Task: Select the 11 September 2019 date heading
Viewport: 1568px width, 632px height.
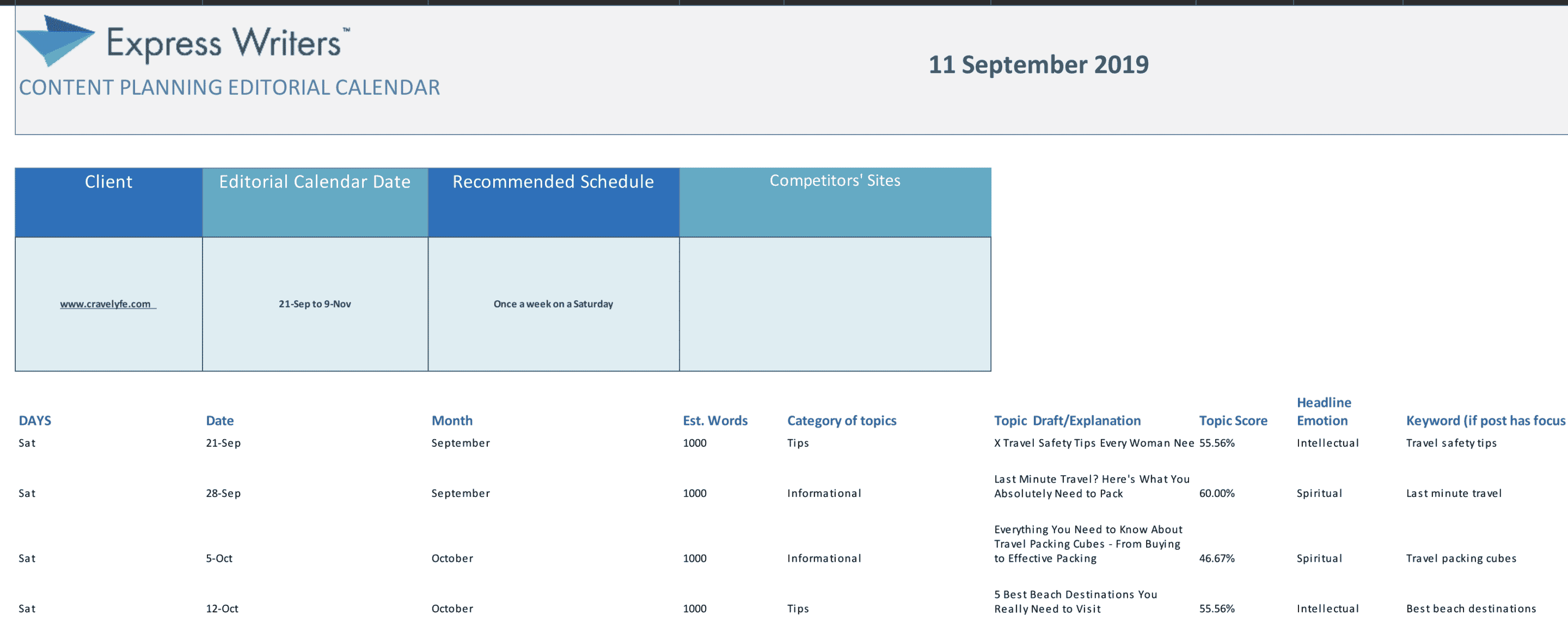Action: pos(1038,64)
